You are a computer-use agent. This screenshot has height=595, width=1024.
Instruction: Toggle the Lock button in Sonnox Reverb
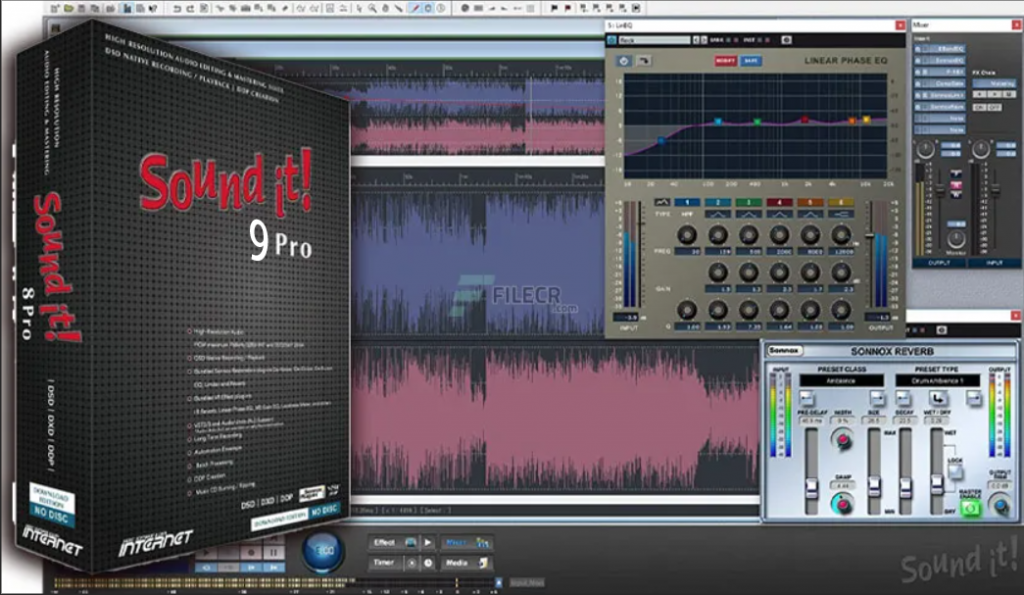tap(955, 468)
